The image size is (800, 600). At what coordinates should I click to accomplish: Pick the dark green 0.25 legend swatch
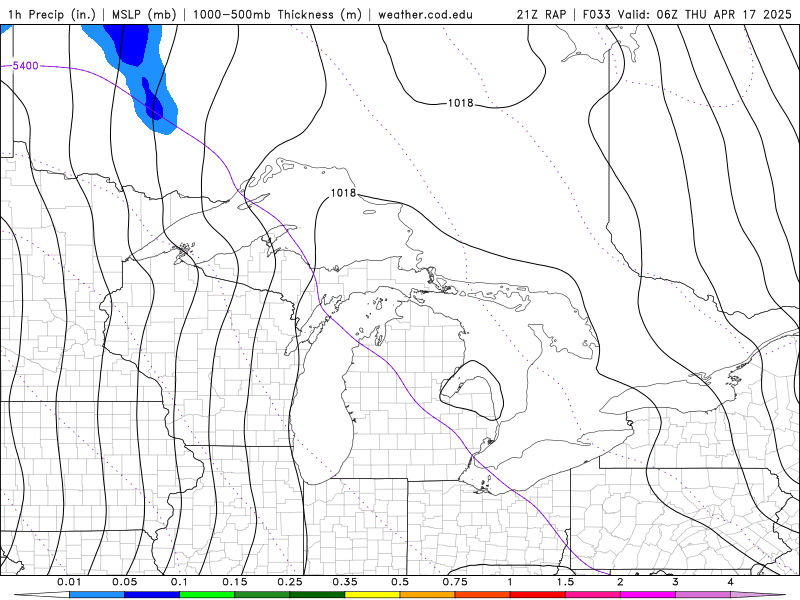(x=317, y=595)
